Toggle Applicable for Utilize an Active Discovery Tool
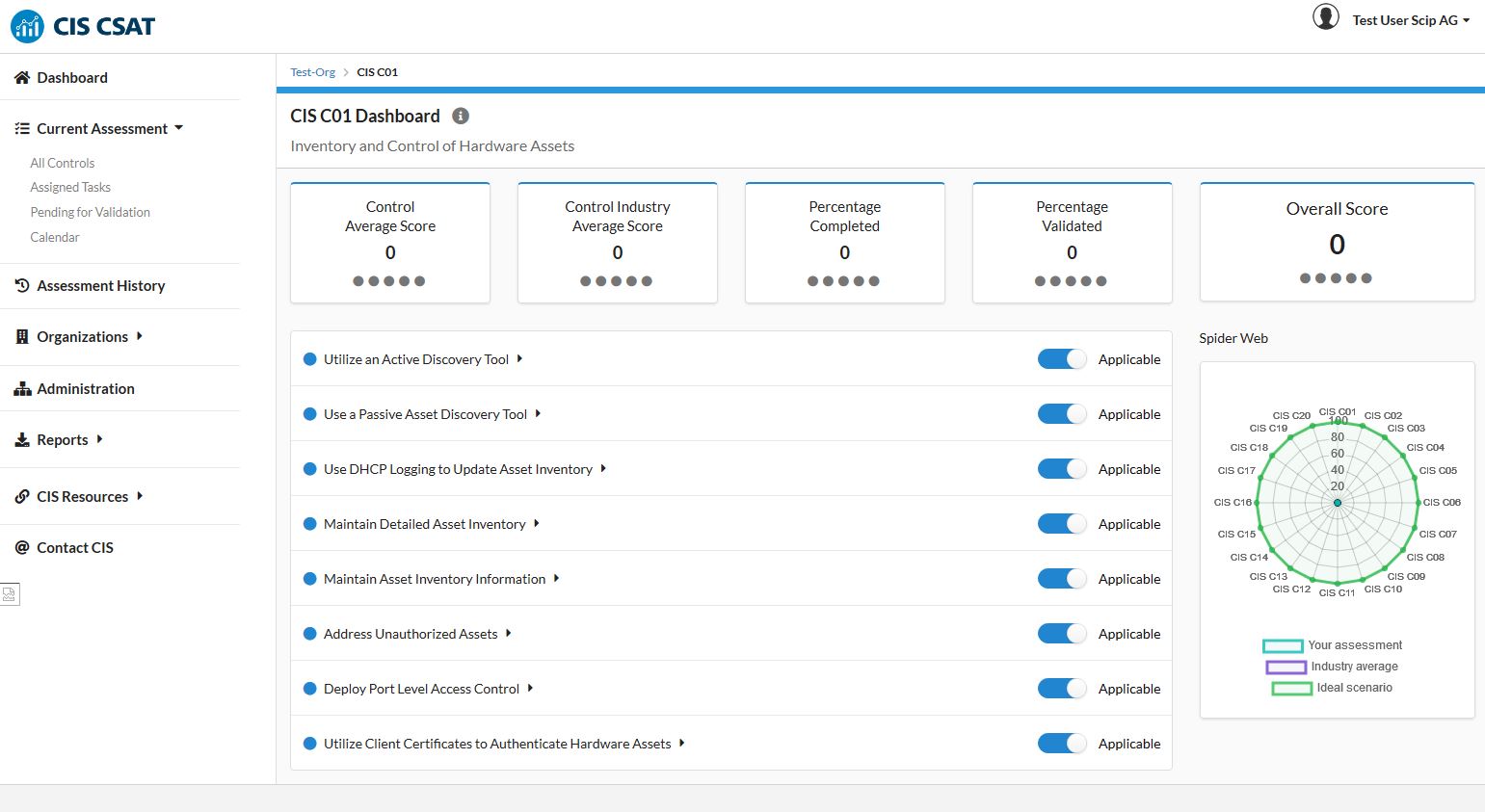The image size is (1485, 812). click(1062, 359)
